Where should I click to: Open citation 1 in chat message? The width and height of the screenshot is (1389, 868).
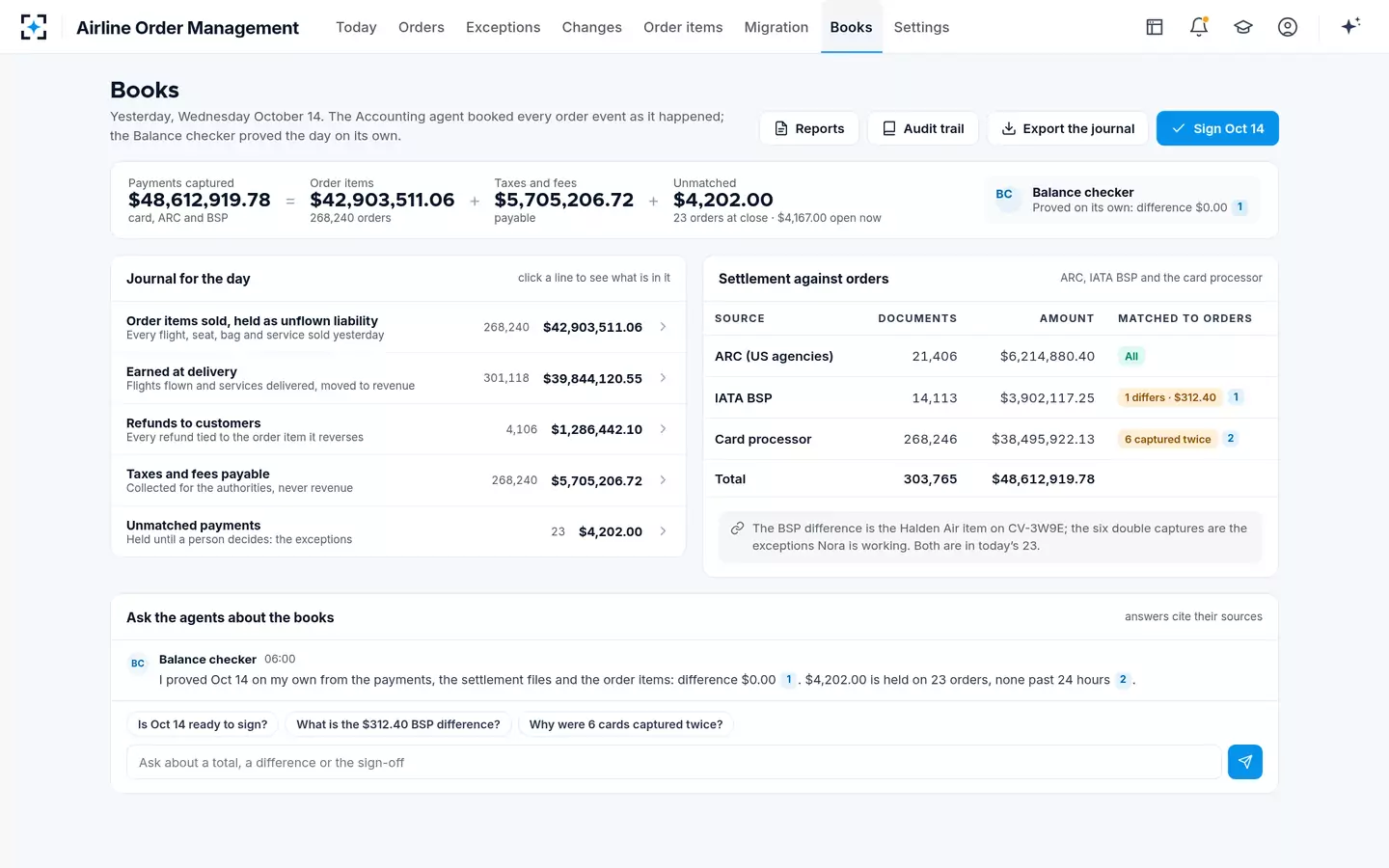coord(789,680)
